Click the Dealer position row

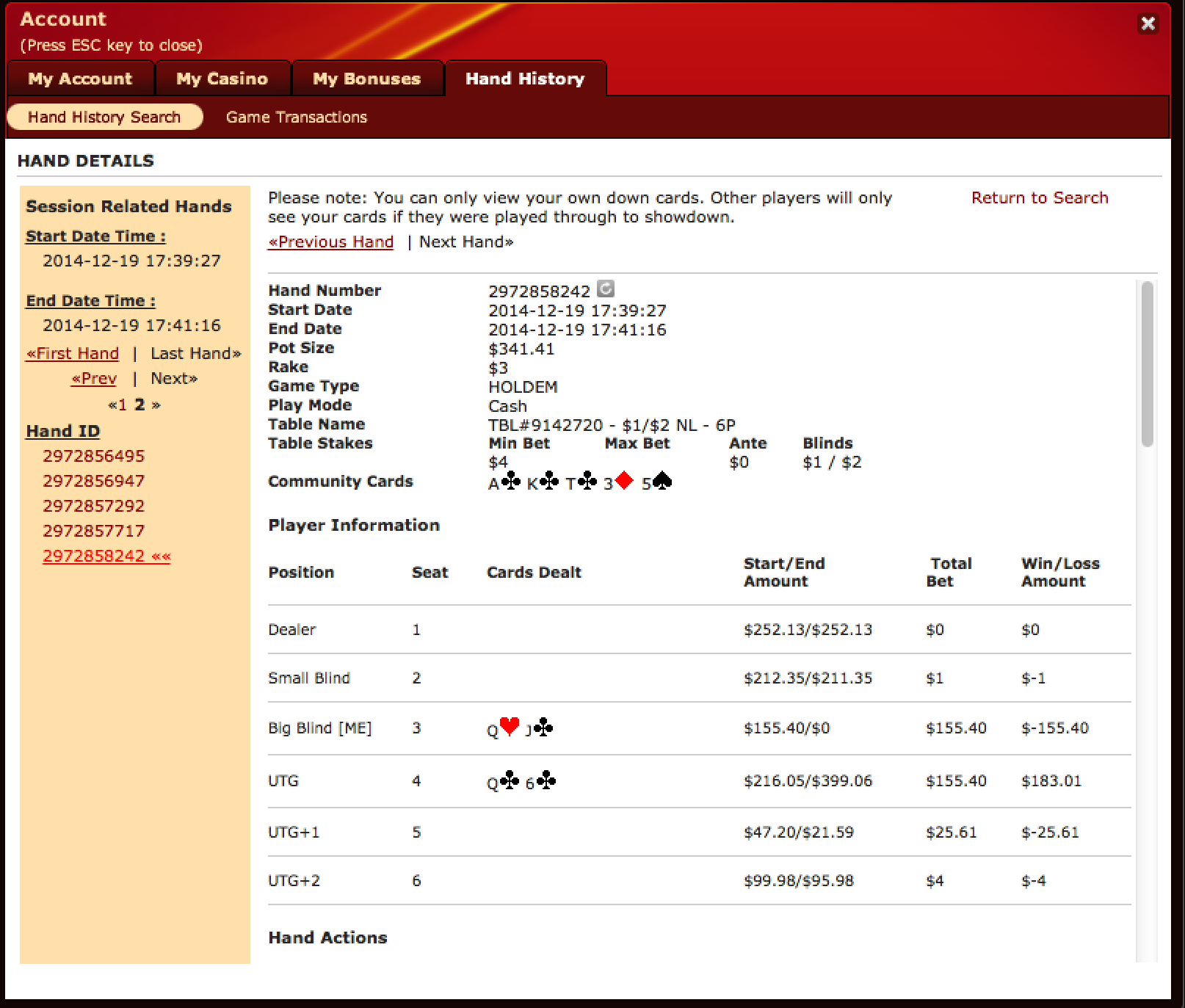699,630
